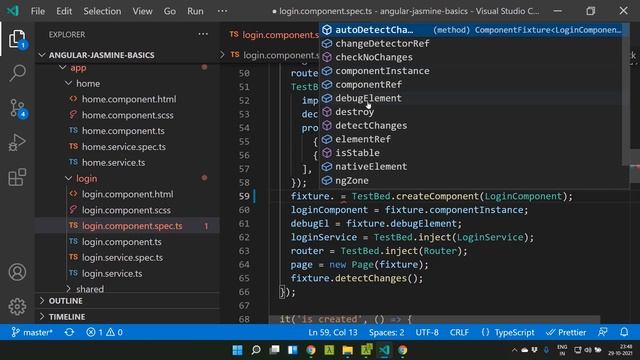Open File Explorer from the taskbar
The width and height of the screenshot is (640, 360).
347,350
